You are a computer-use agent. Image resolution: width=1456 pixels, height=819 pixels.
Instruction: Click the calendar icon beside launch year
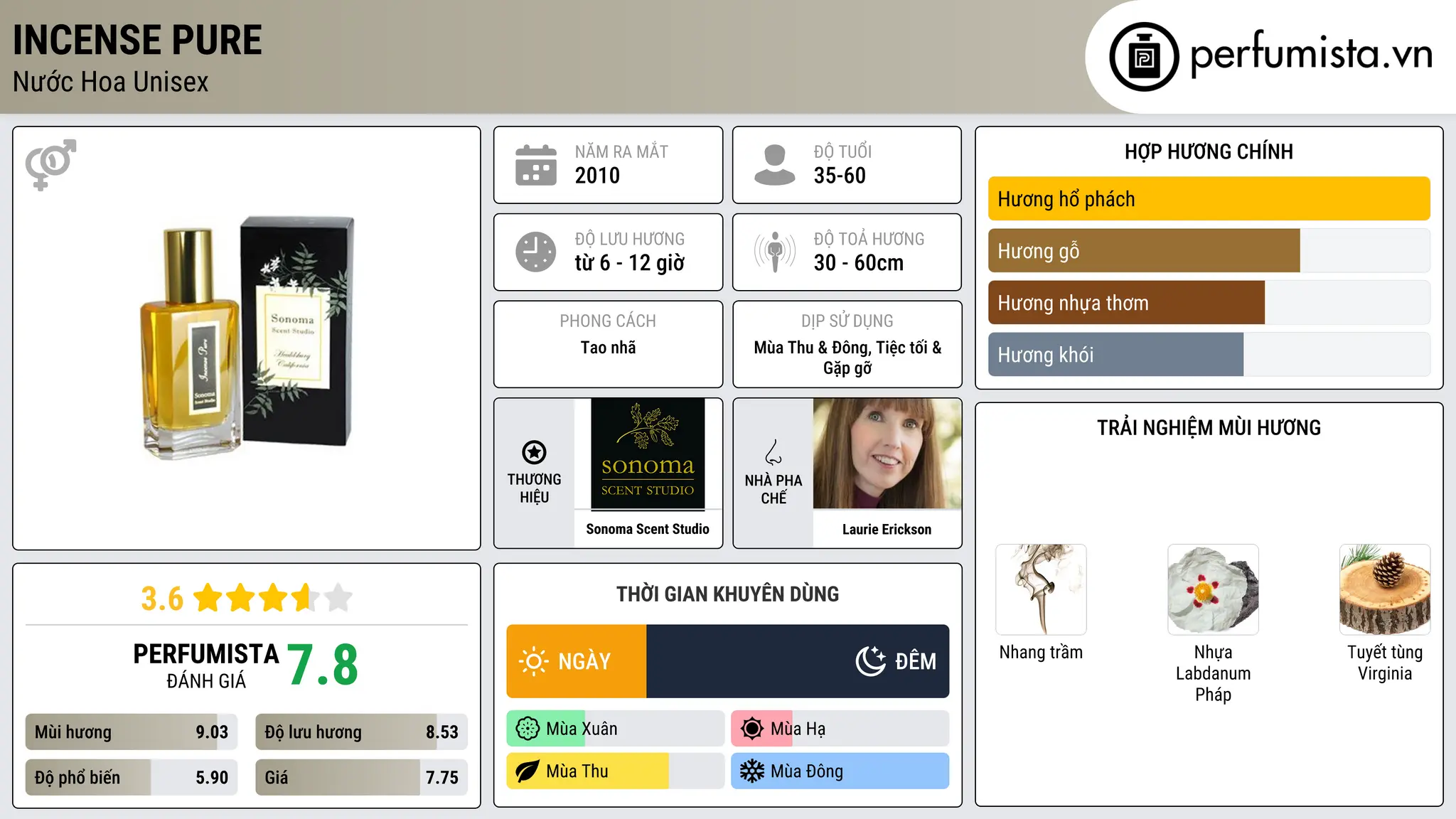[536, 165]
